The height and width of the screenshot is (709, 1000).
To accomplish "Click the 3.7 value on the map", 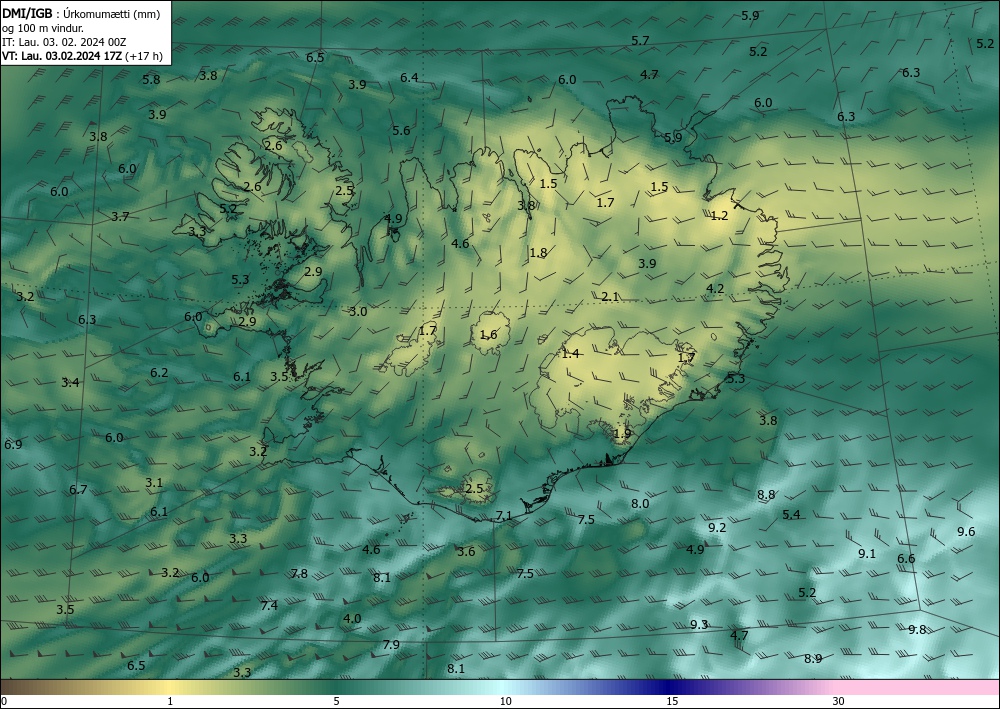I will click(121, 217).
